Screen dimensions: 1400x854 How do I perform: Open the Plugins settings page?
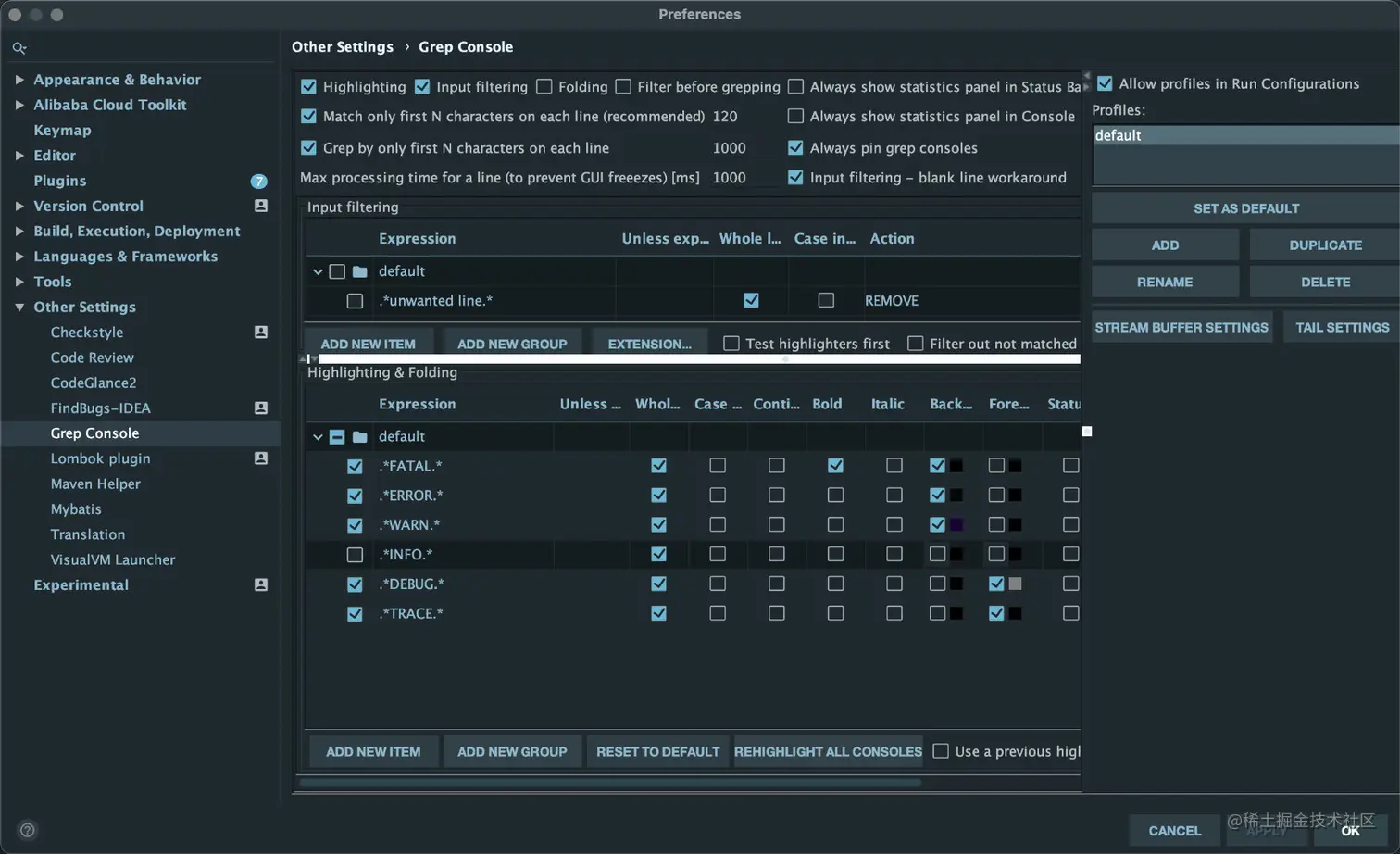point(60,181)
